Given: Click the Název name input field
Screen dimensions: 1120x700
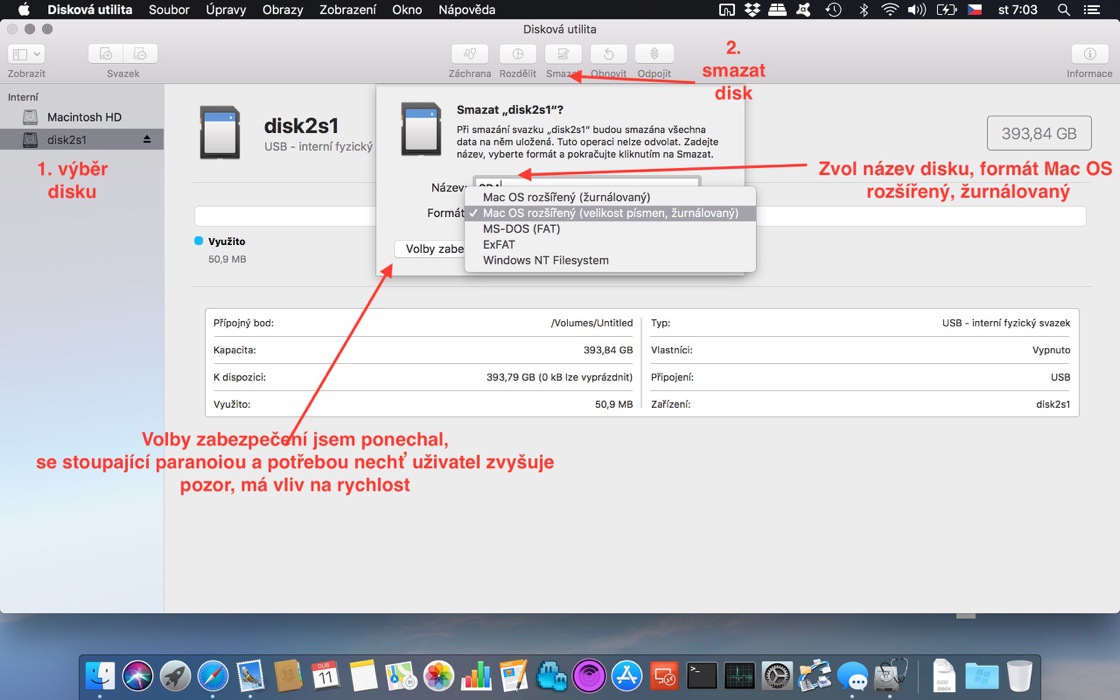Looking at the screenshot, I should pos(586,185).
